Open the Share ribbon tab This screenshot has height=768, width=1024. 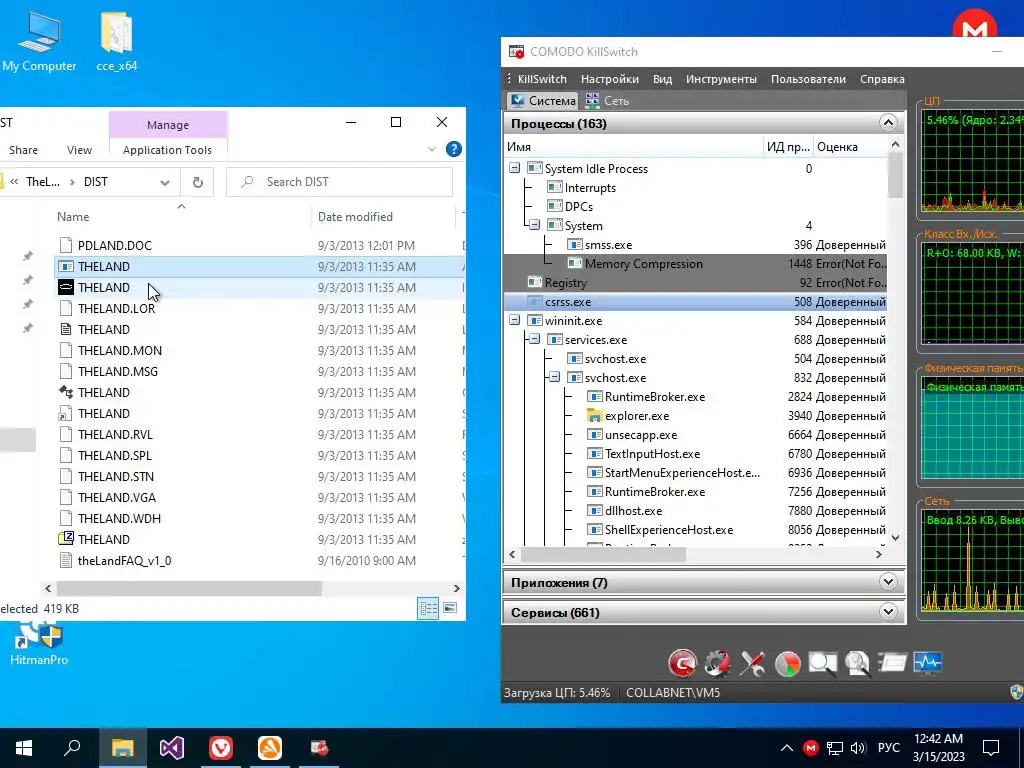(24, 150)
